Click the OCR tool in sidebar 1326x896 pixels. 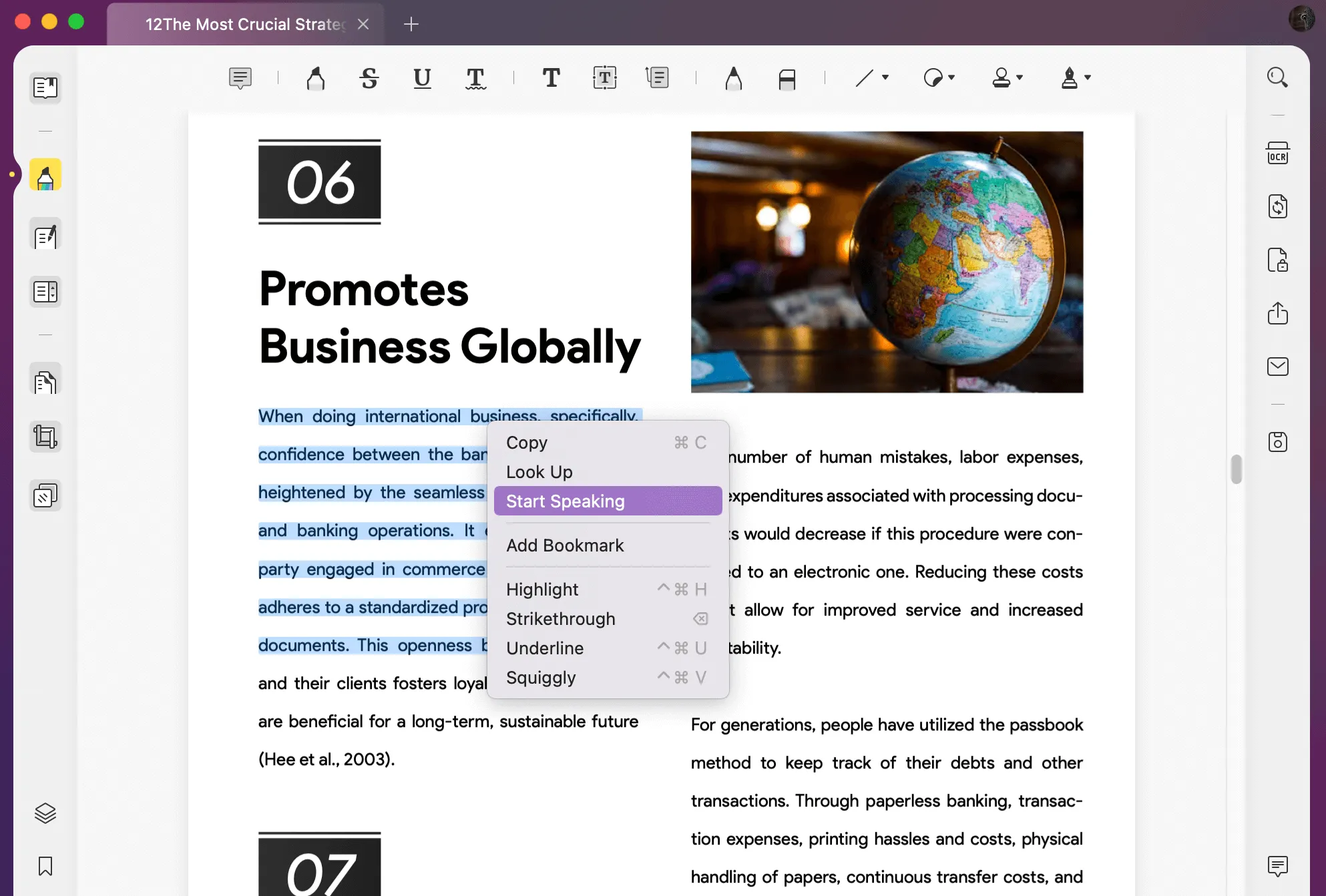(x=1278, y=152)
